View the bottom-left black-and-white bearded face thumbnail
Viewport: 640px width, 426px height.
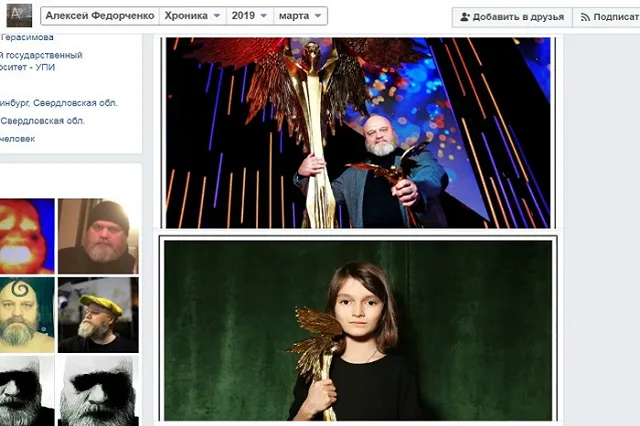(x=27, y=390)
